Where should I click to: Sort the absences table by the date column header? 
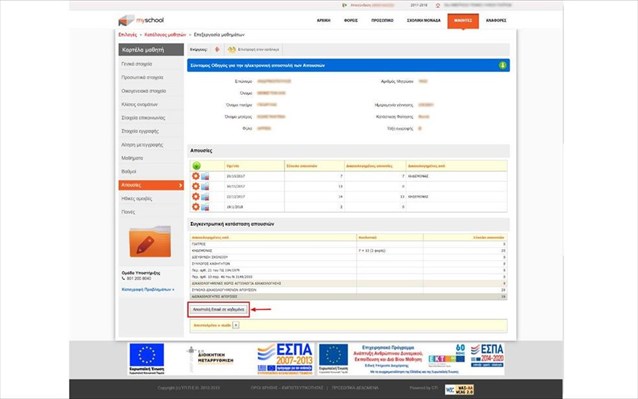click(x=233, y=166)
